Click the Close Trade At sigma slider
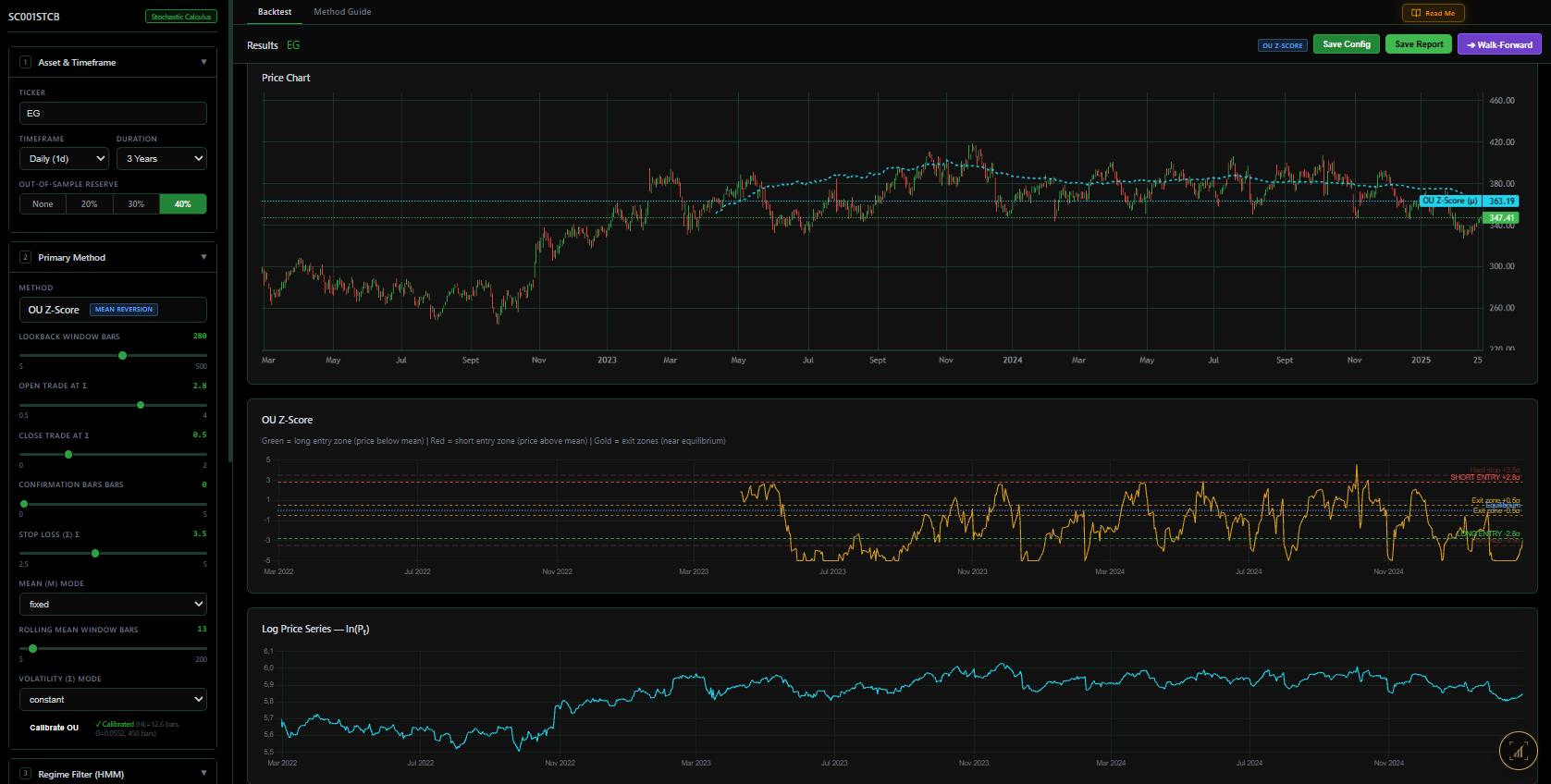Image resolution: width=1551 pixels, height=784 pixels. point(113,454)
